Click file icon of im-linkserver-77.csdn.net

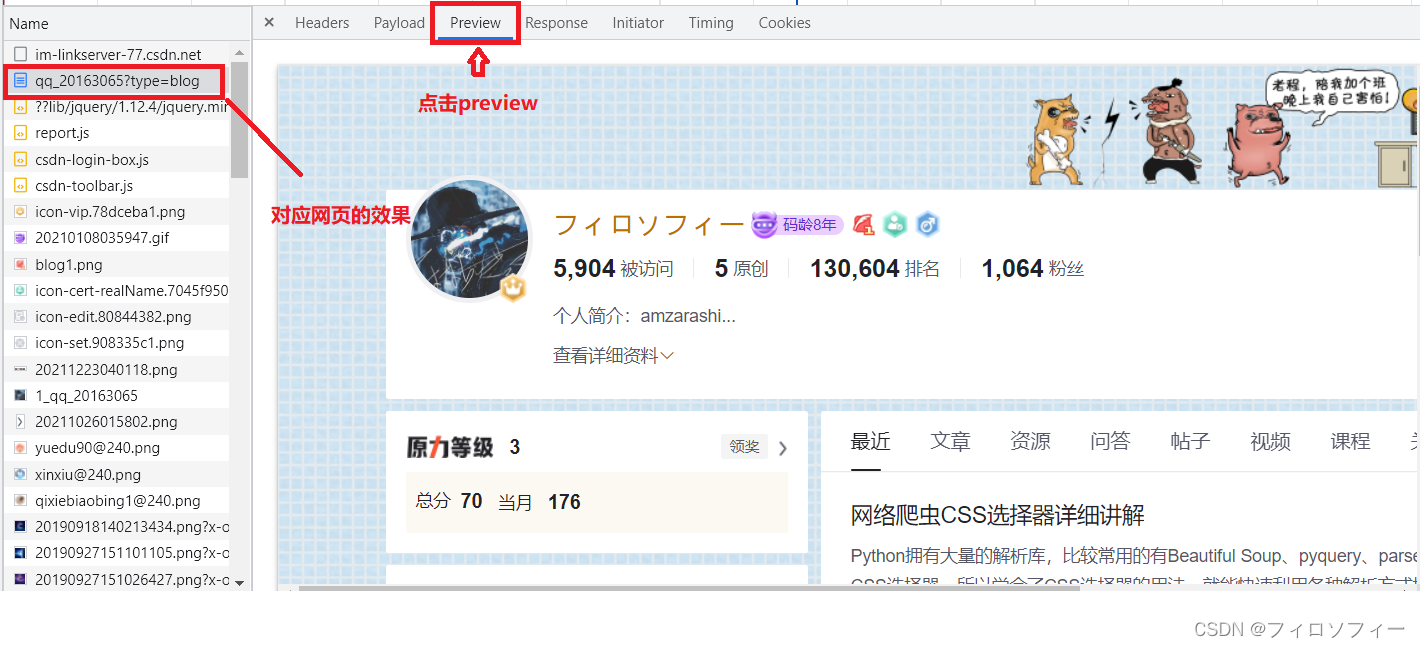(x=20, y=54)
